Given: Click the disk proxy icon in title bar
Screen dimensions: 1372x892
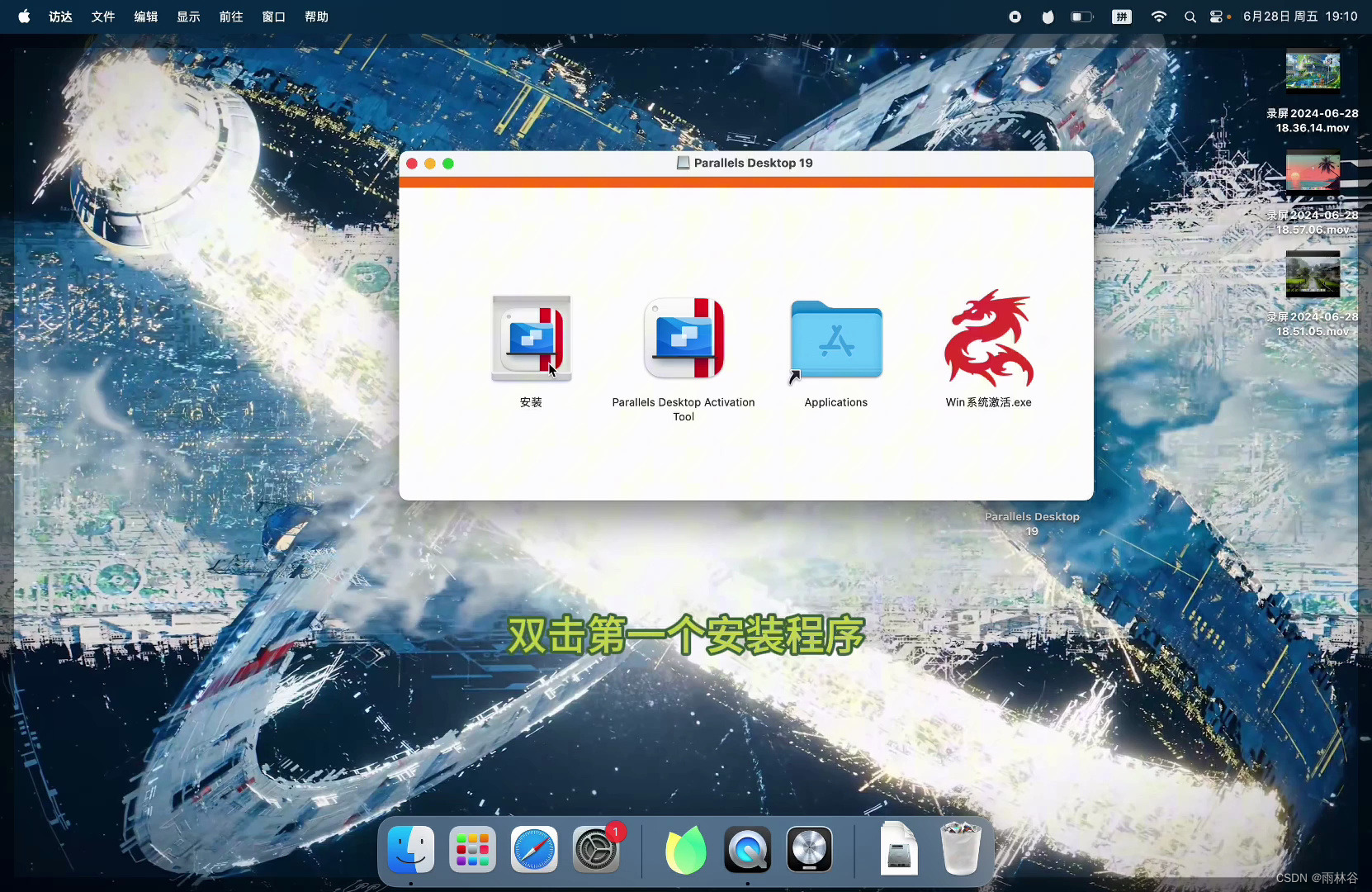Looking at the screenshot, I should (x=683, y=163).
